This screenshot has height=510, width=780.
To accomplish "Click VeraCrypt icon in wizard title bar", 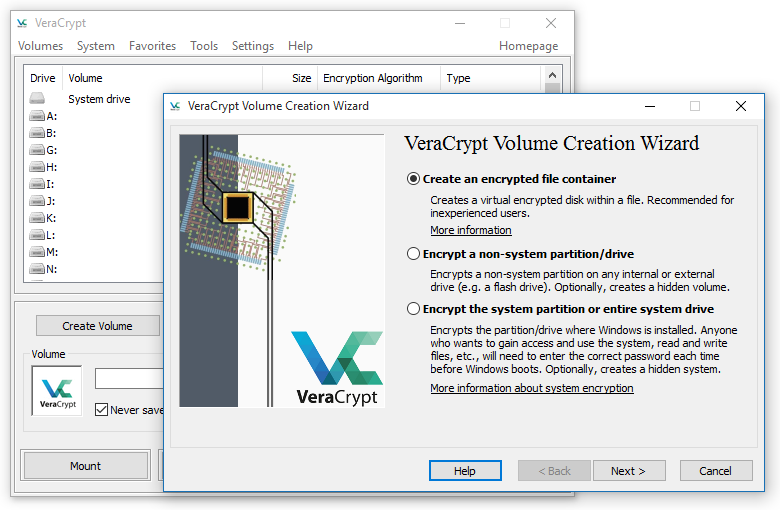I will [x=175, y=106].
